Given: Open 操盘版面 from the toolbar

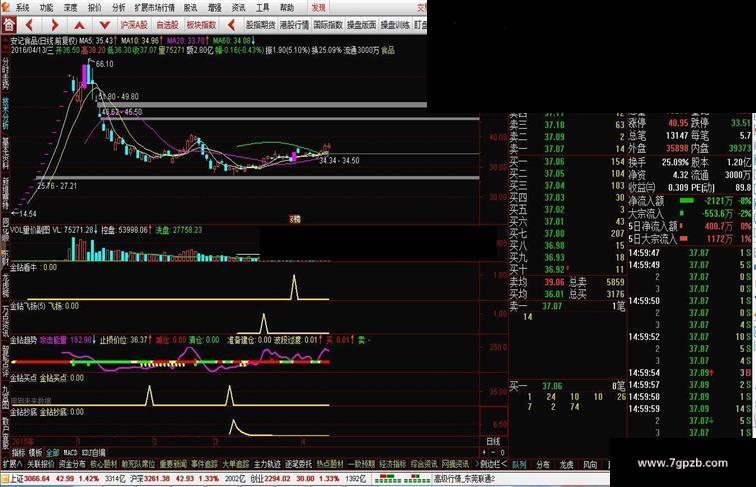Looking at the screenshot, I should pos(362,25).
